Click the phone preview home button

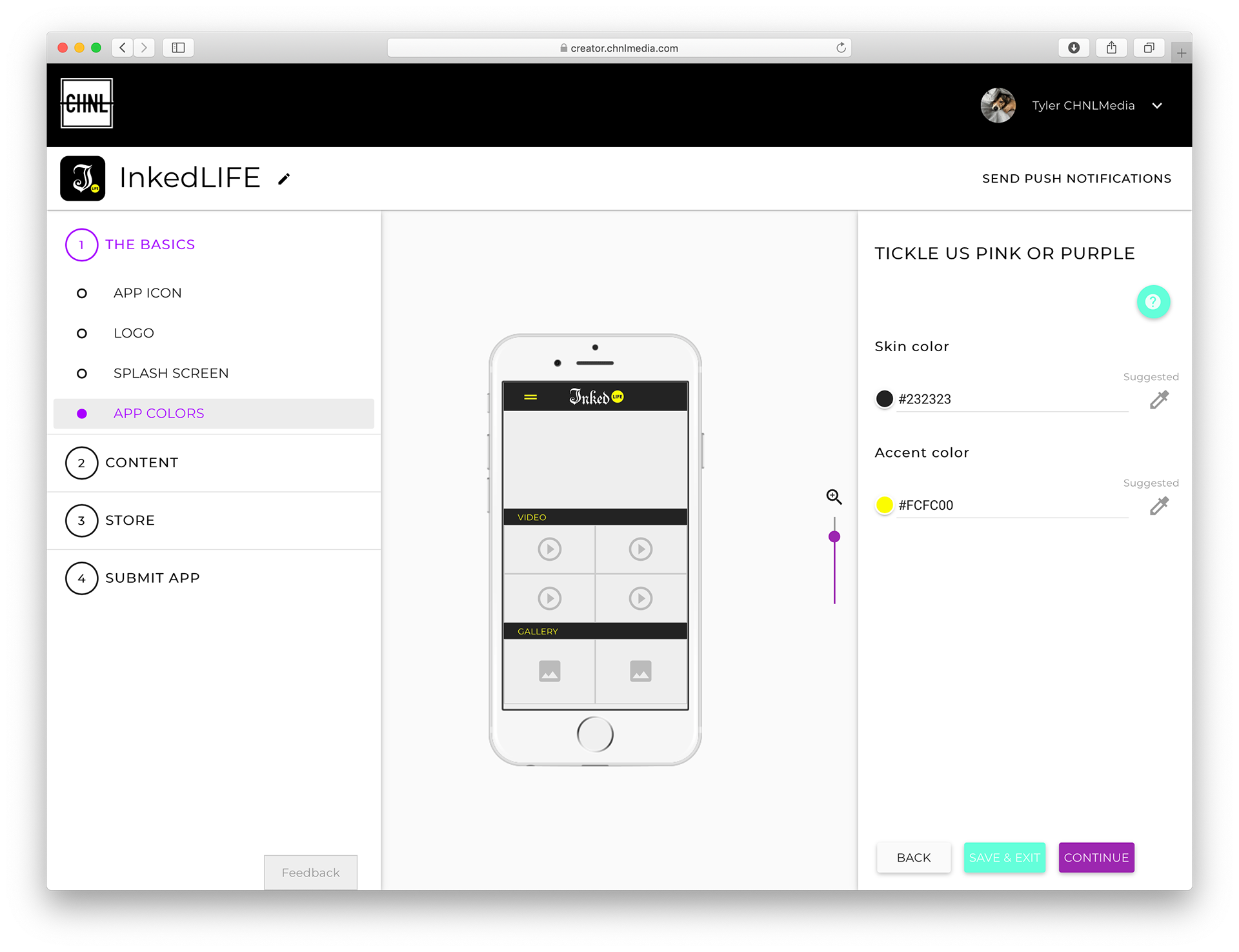(x=595, y=734)
